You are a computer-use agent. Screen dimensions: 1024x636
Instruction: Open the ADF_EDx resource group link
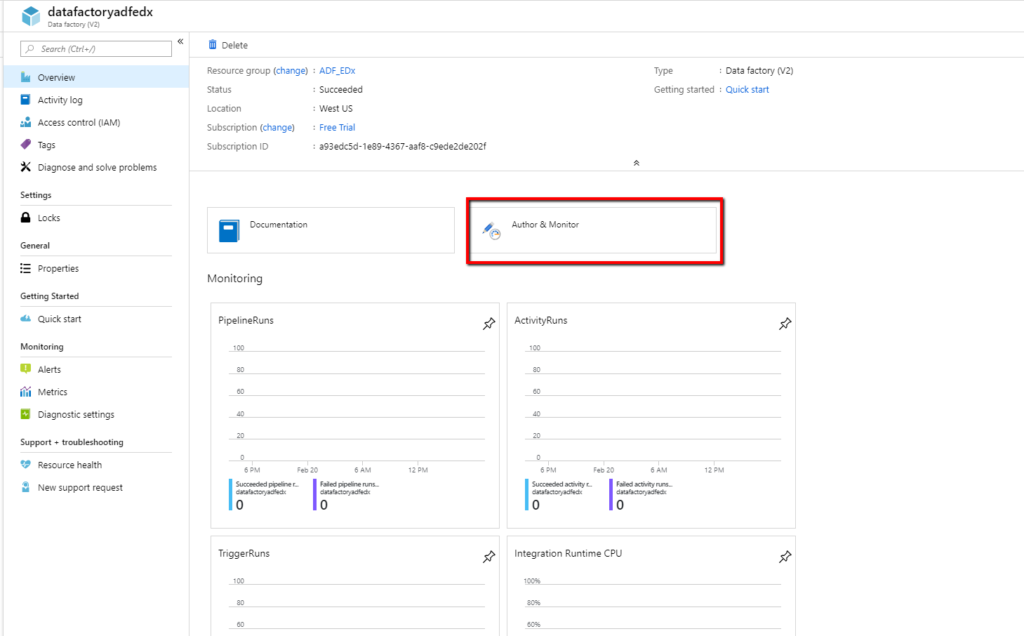click(335, 71)
